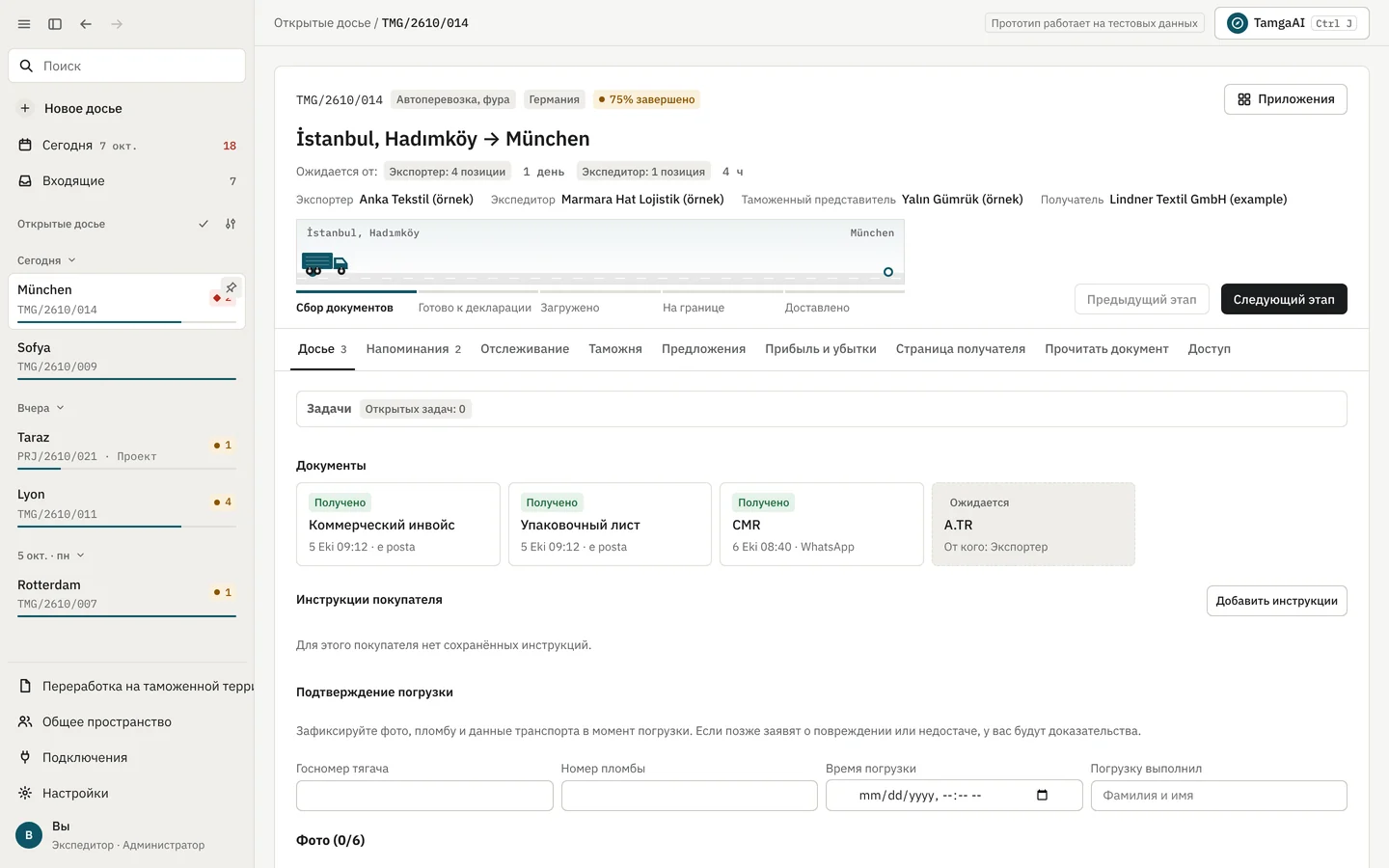1389x868 pixels.
Task: Switch to the Отслеживание tab
Action: pyautogui.click(x=525, y=349)
